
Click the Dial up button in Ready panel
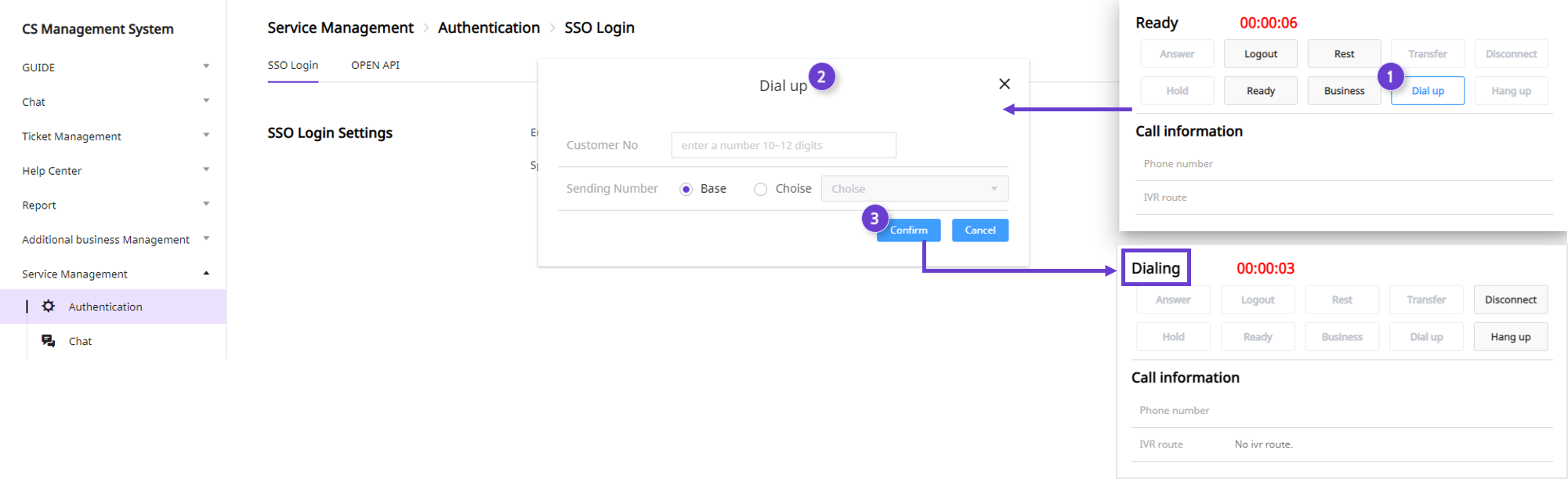[1428, 91]
